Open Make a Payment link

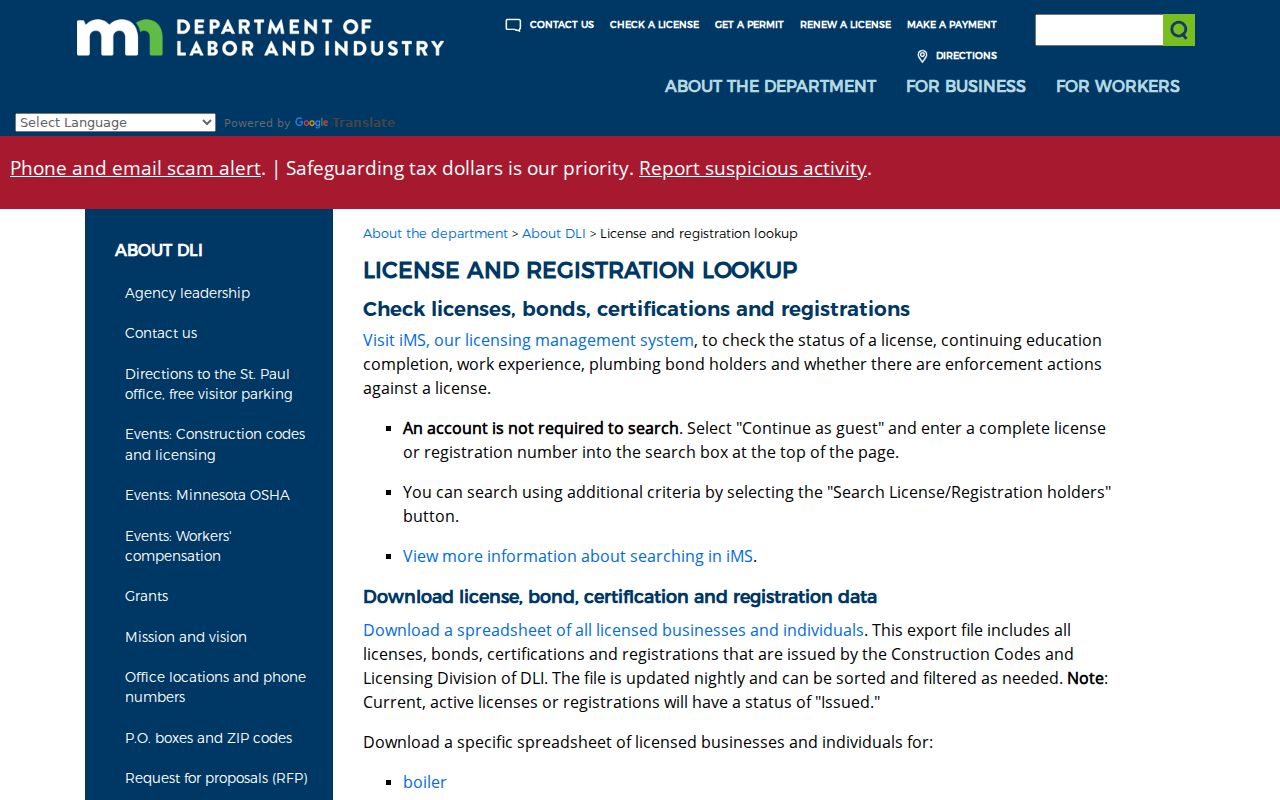coord(952,25)
